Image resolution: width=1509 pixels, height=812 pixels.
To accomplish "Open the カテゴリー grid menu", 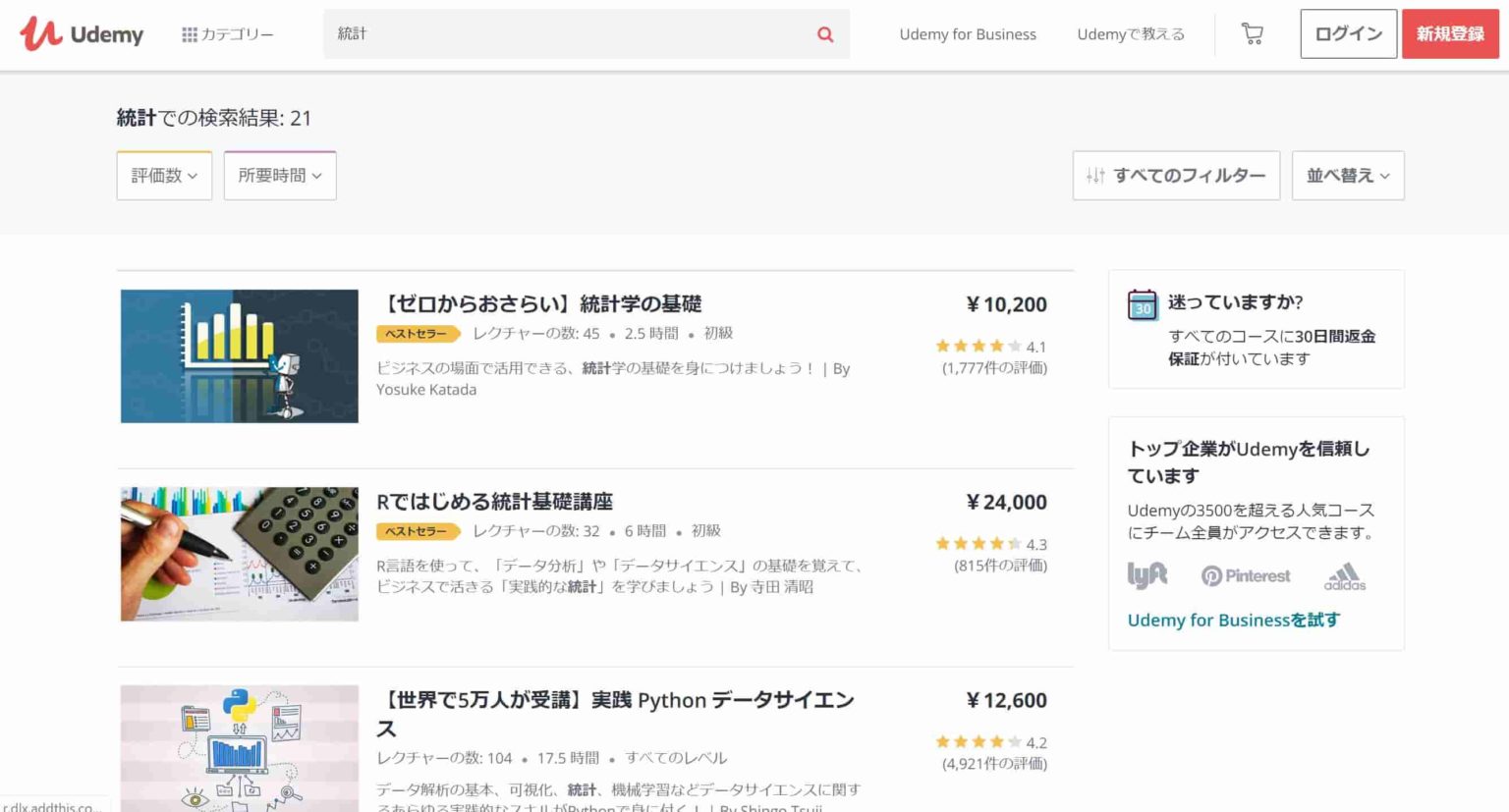I will [x=227, y=34].
